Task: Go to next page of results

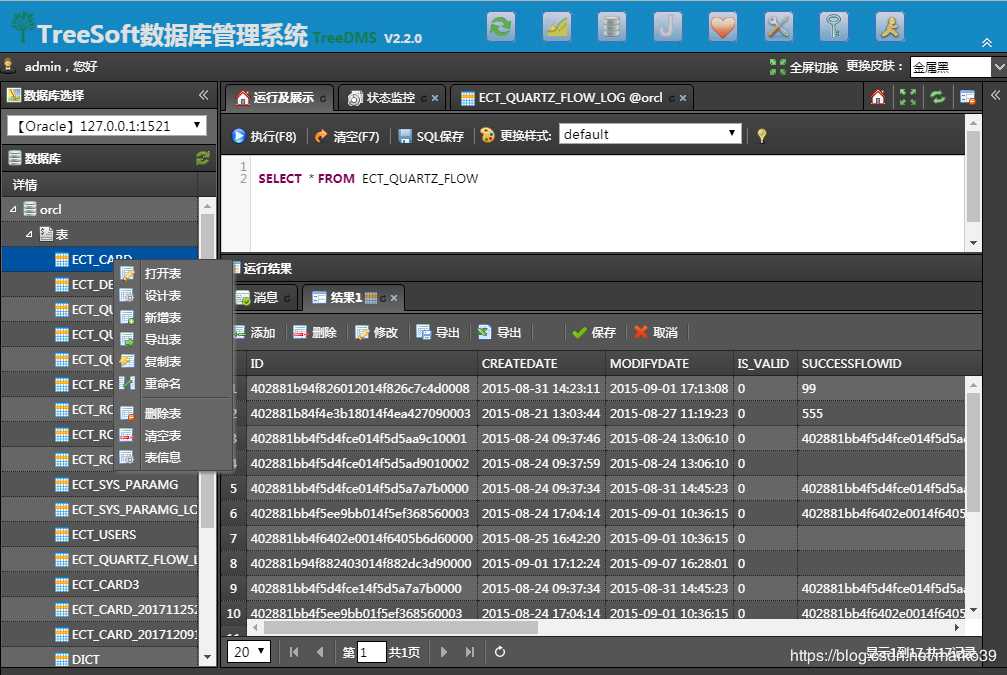Action: [444, 652]
